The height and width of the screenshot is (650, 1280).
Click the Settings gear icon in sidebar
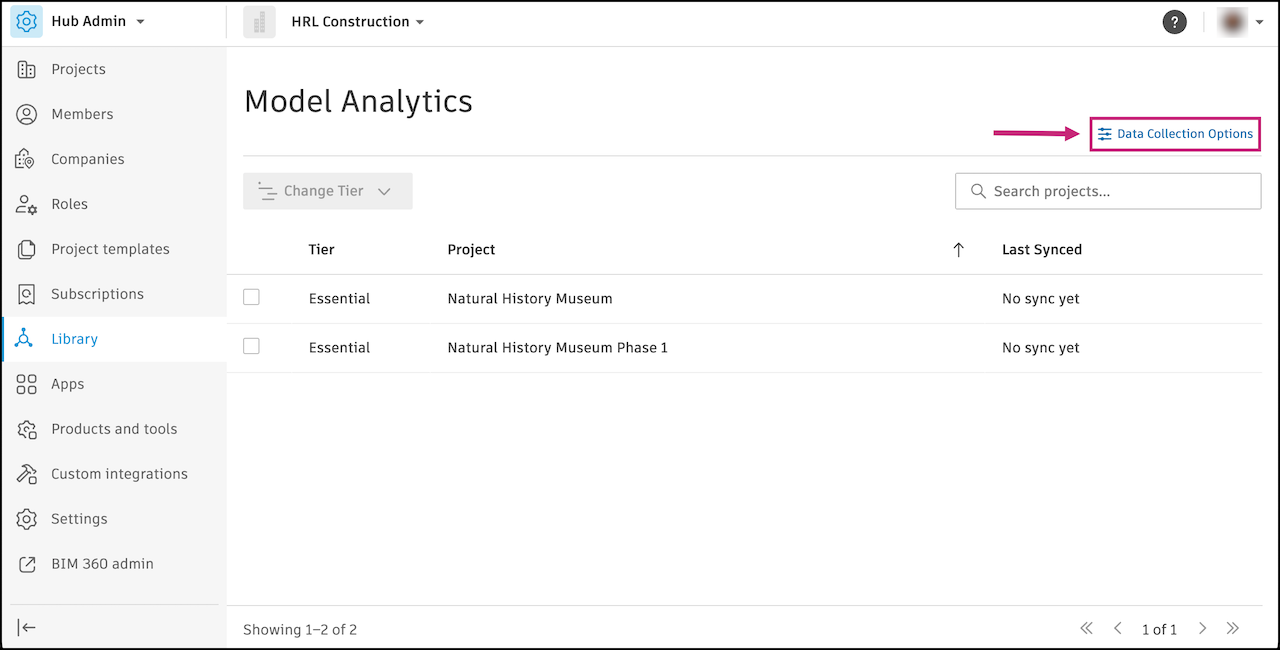pos(27,519)
